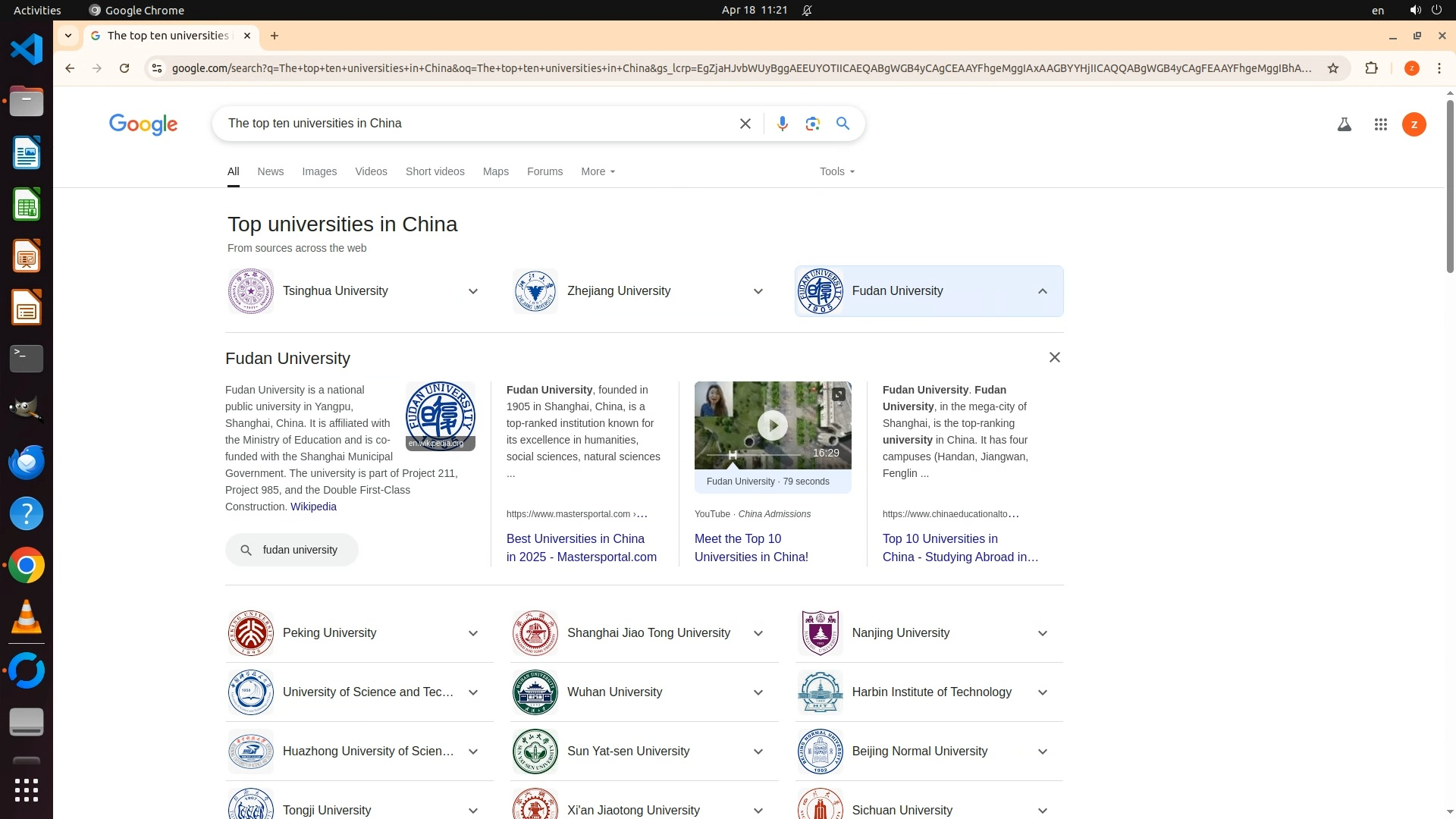
Task: Open the Tools dropdown
Action: 836,171
